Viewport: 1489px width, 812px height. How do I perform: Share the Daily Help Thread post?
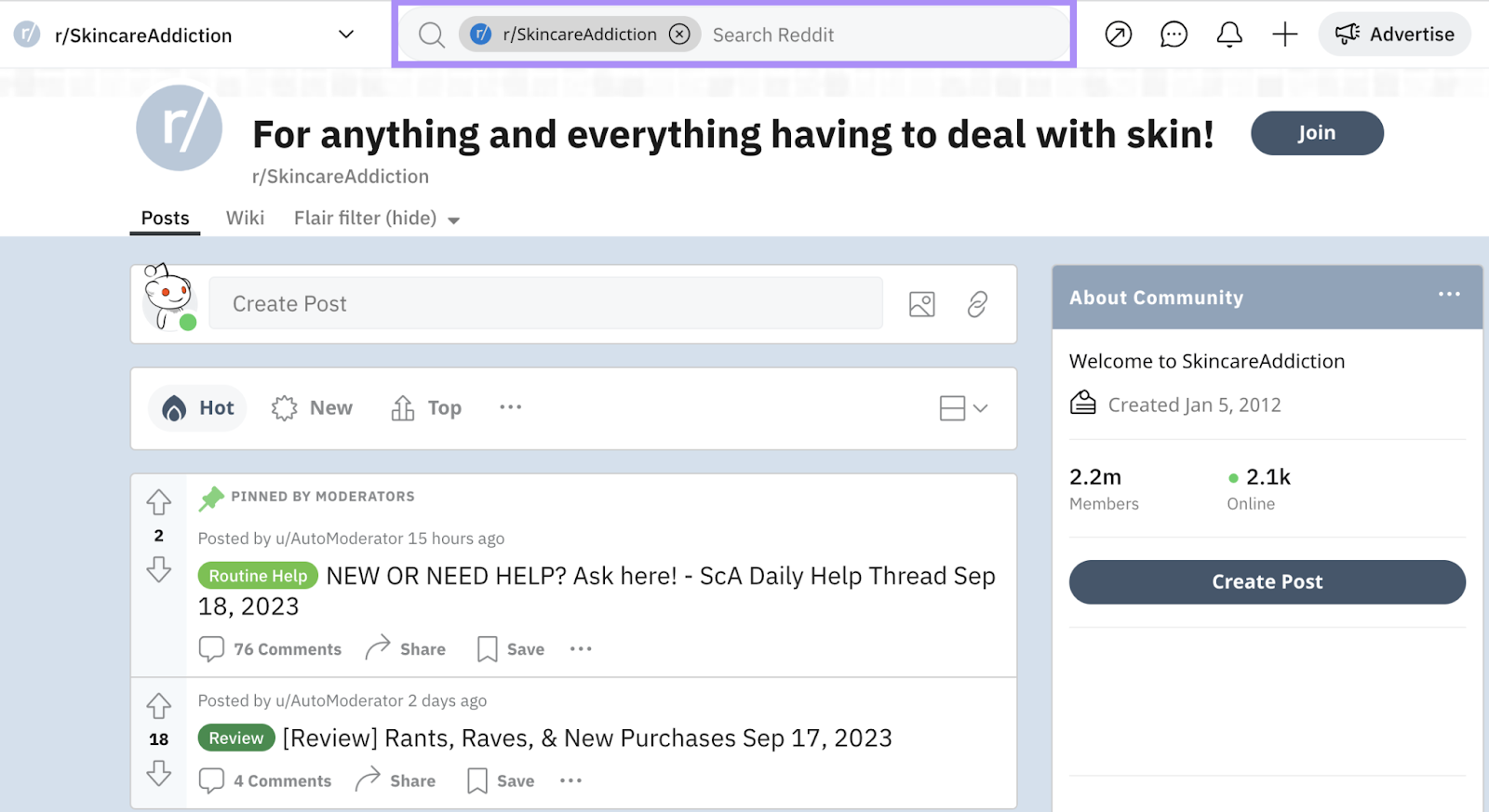coord(406,648)
